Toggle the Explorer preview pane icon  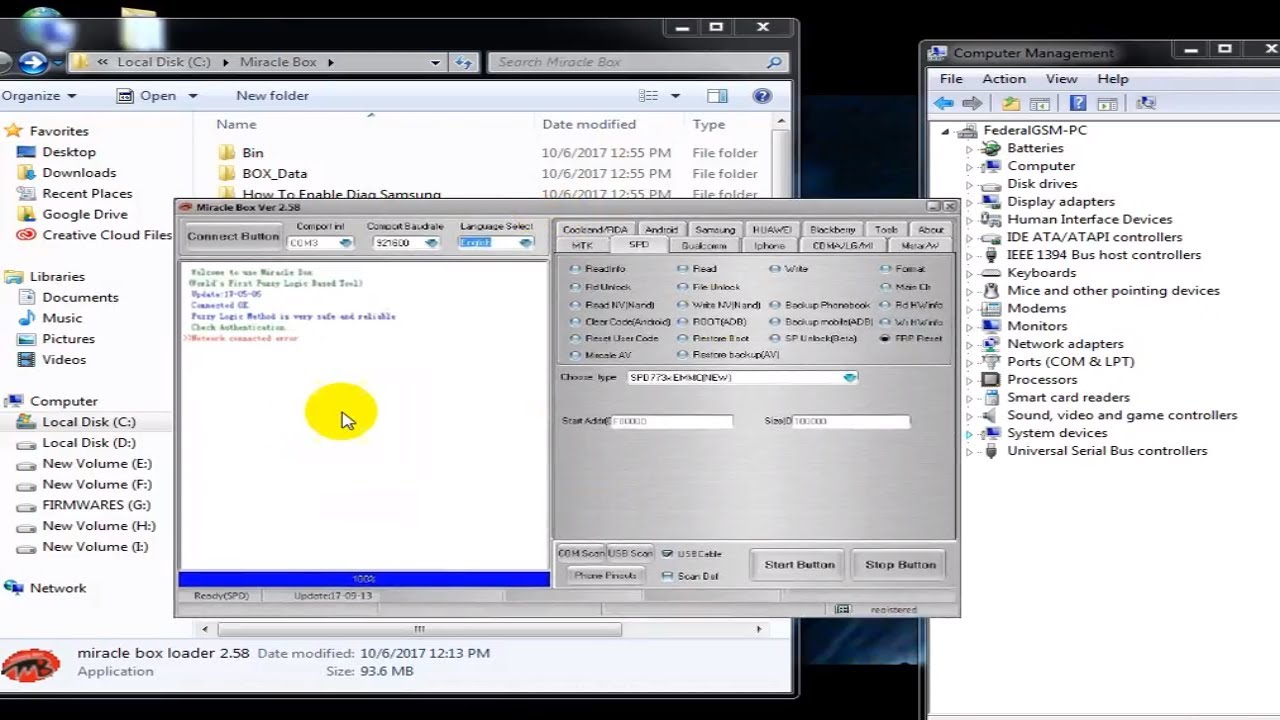(x=717, y=96)
